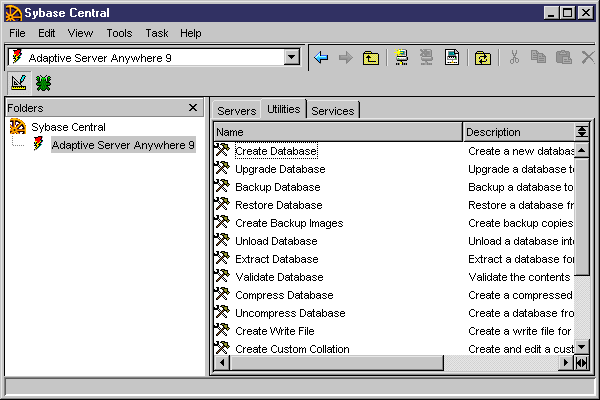Click the Adaptive Server Anywhere 9 tree icon
The image size is (600, 400).
click(38, 144)
